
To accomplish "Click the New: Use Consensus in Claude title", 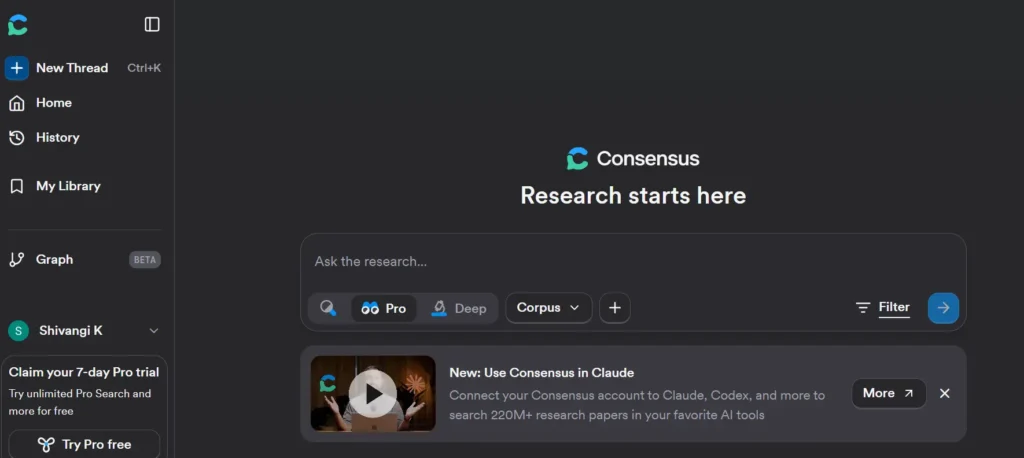I will pos(541,373).
